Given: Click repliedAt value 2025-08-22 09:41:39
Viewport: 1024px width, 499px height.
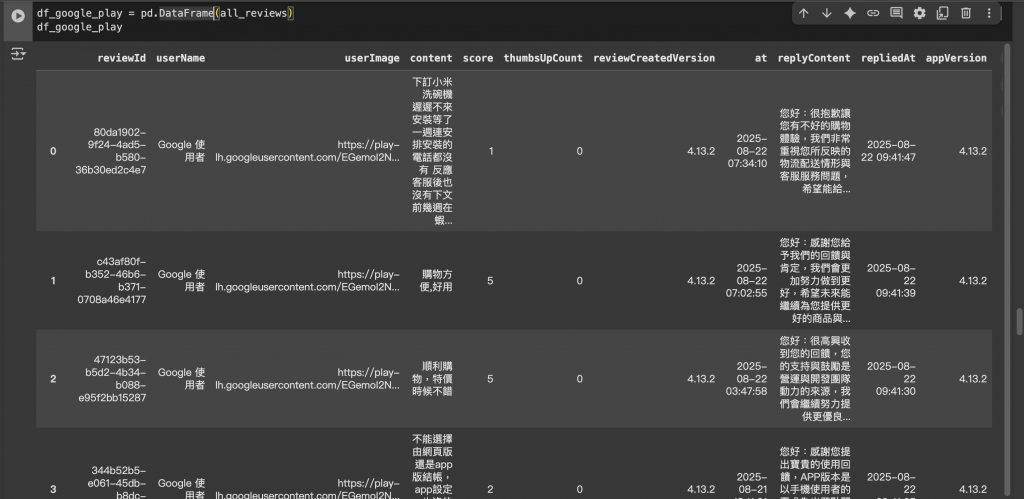Looking at the screenshot, I should click(891, 281).
